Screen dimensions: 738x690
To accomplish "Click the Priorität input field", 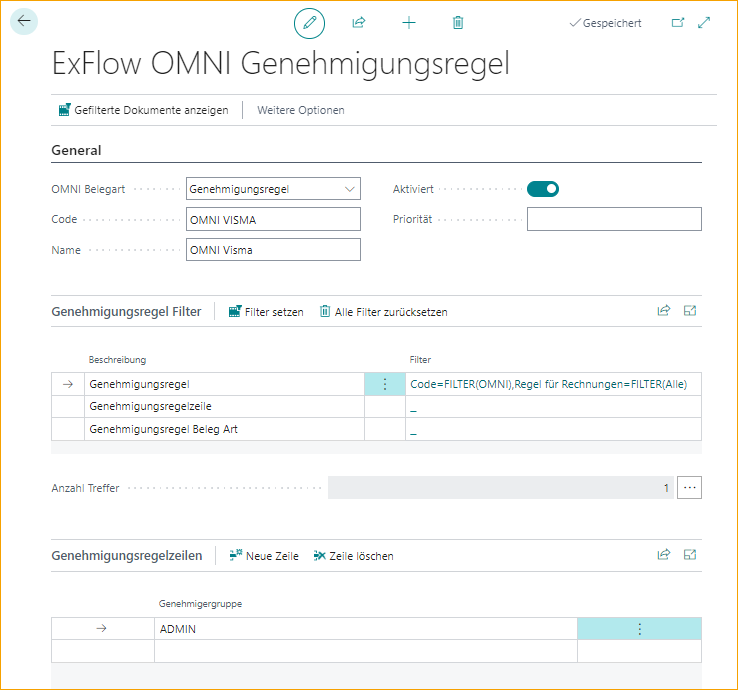I will [614, 219].
